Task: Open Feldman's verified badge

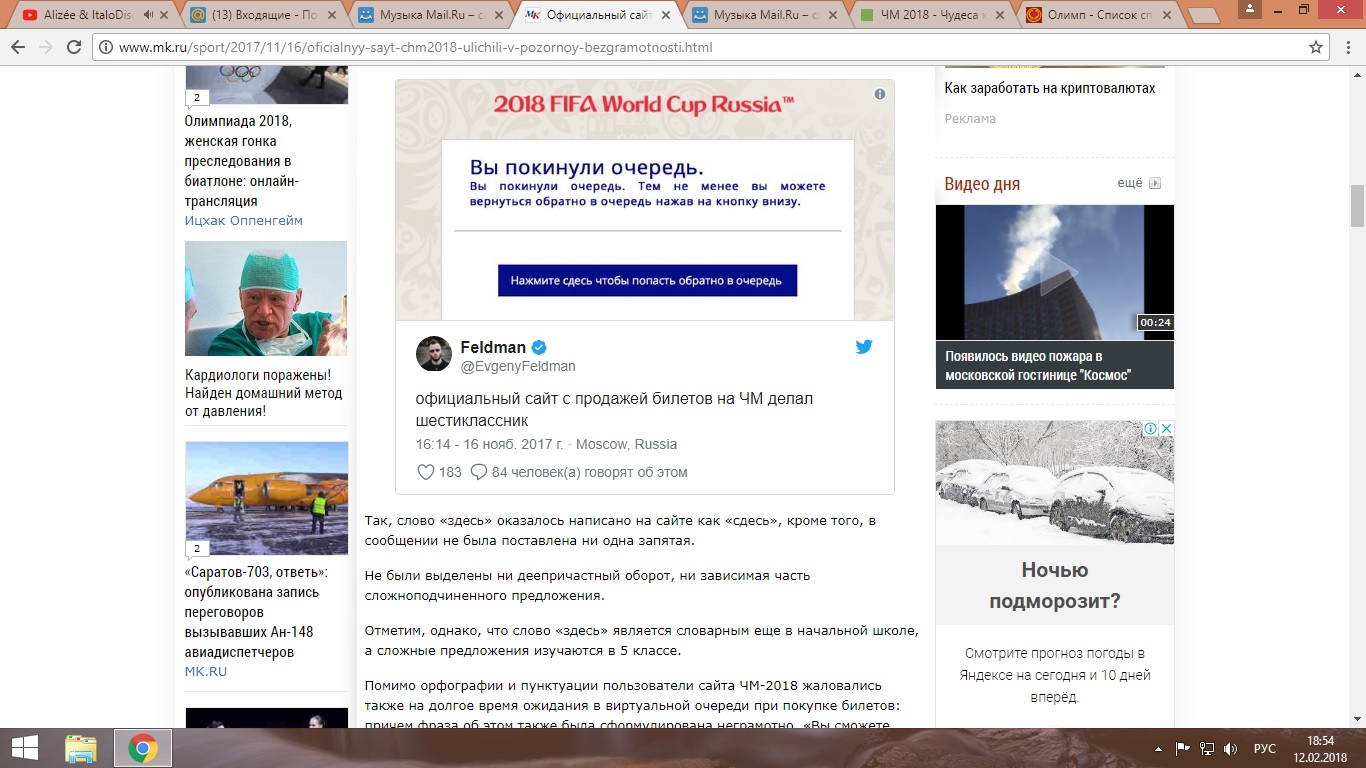Action: 539,347
